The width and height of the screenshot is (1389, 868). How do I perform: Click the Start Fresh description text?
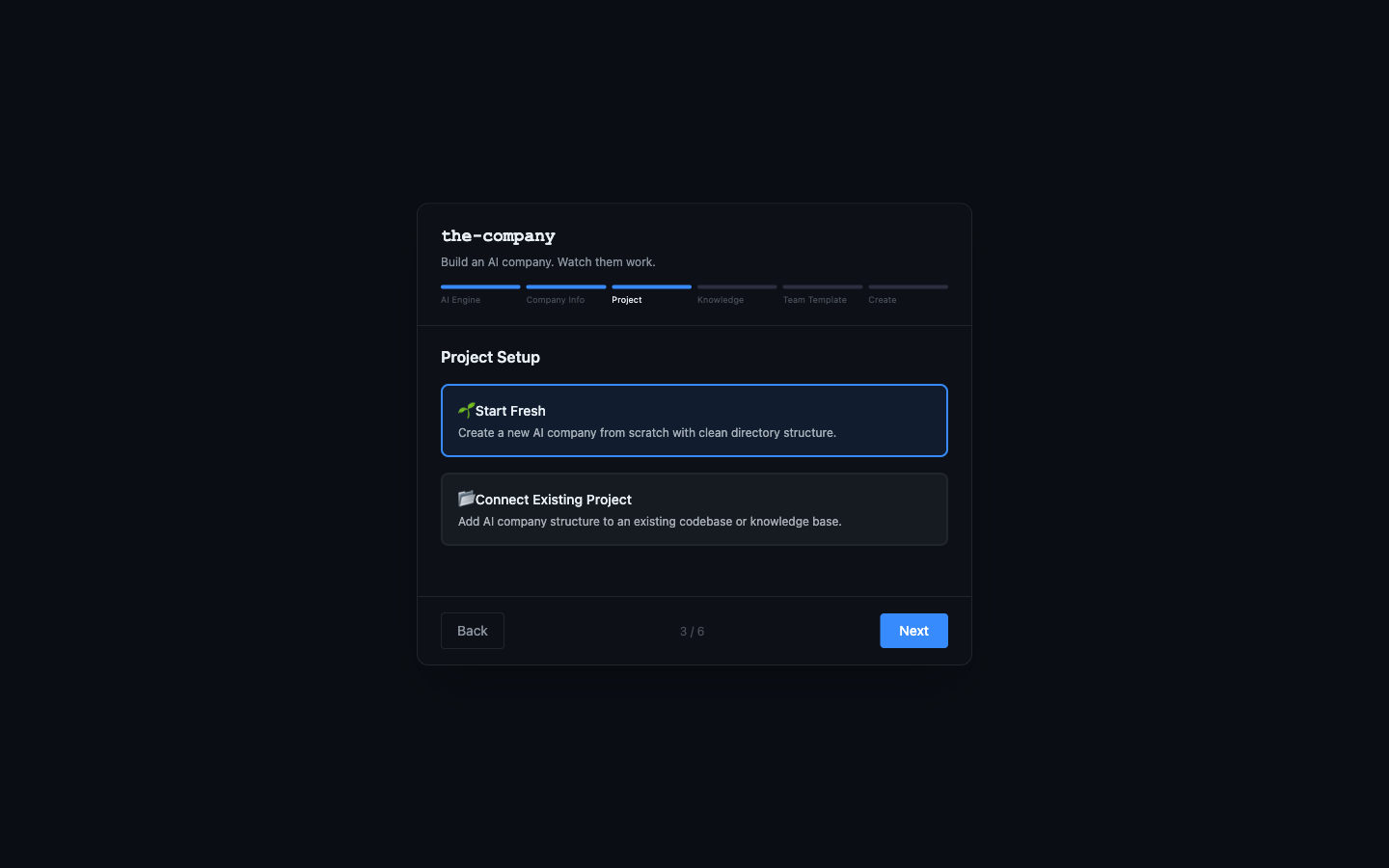[646, 433]
